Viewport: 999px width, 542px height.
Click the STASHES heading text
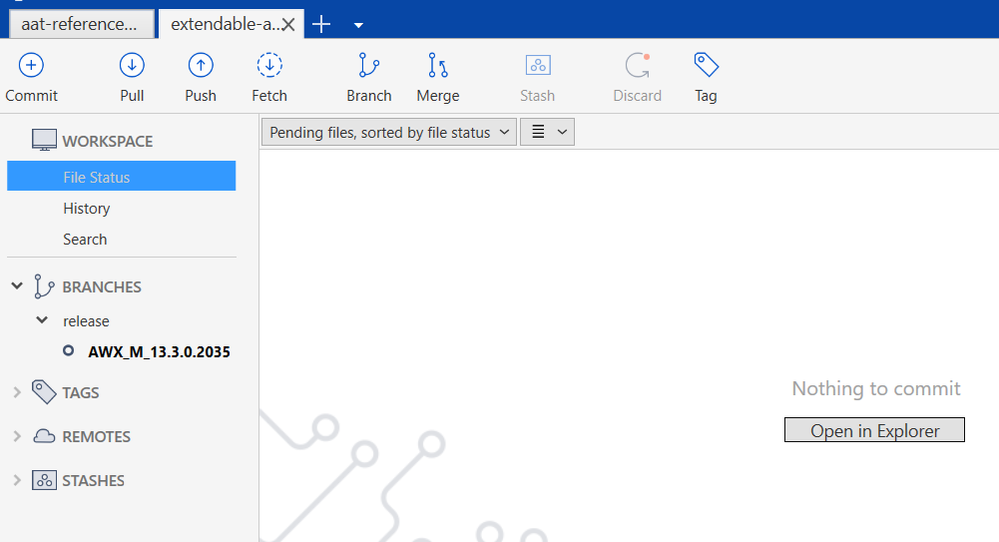[x=93, y=481]
